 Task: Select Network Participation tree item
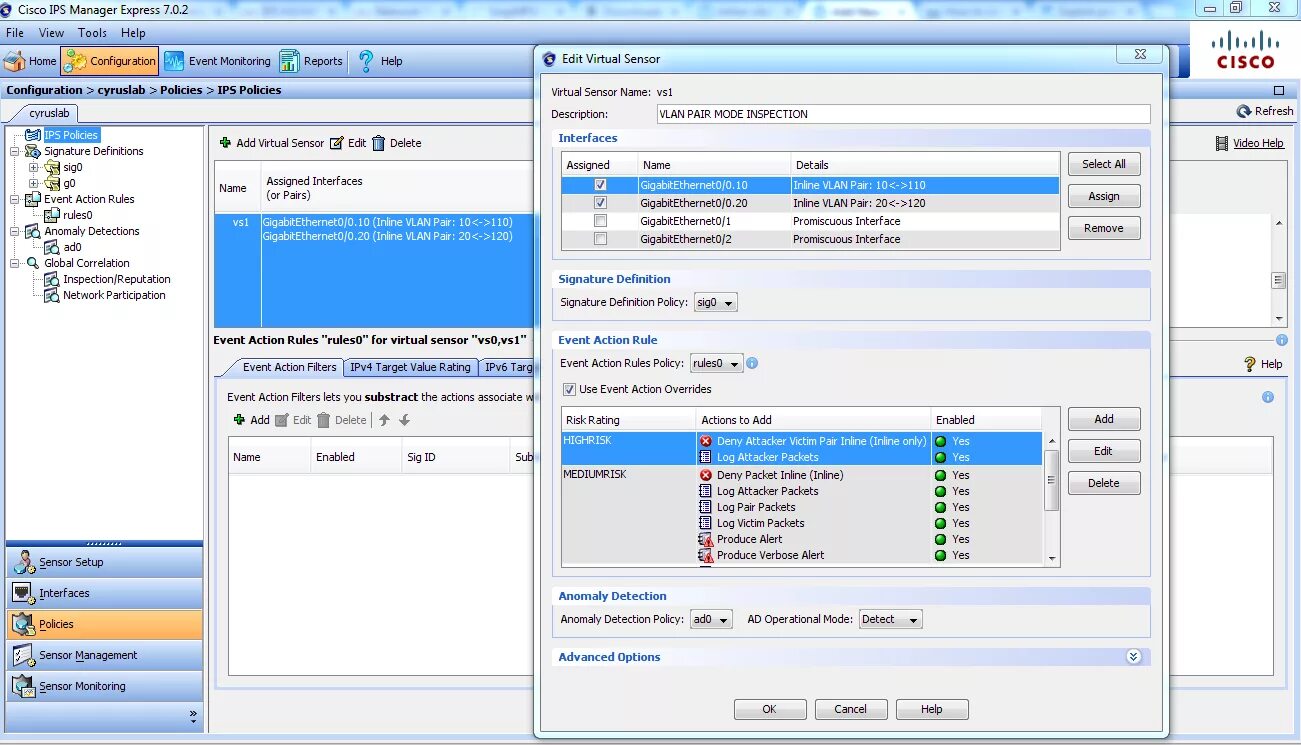[114, 295]
